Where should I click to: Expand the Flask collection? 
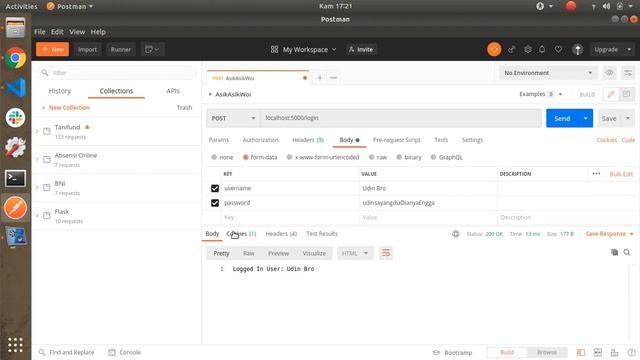tap(37, 216)
